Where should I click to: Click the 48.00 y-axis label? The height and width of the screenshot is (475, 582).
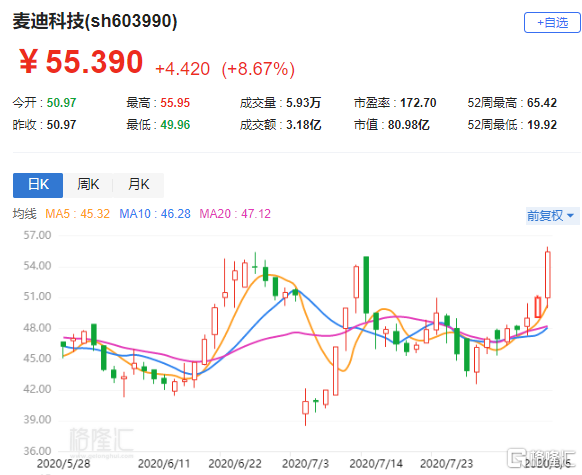coord(37,328)
